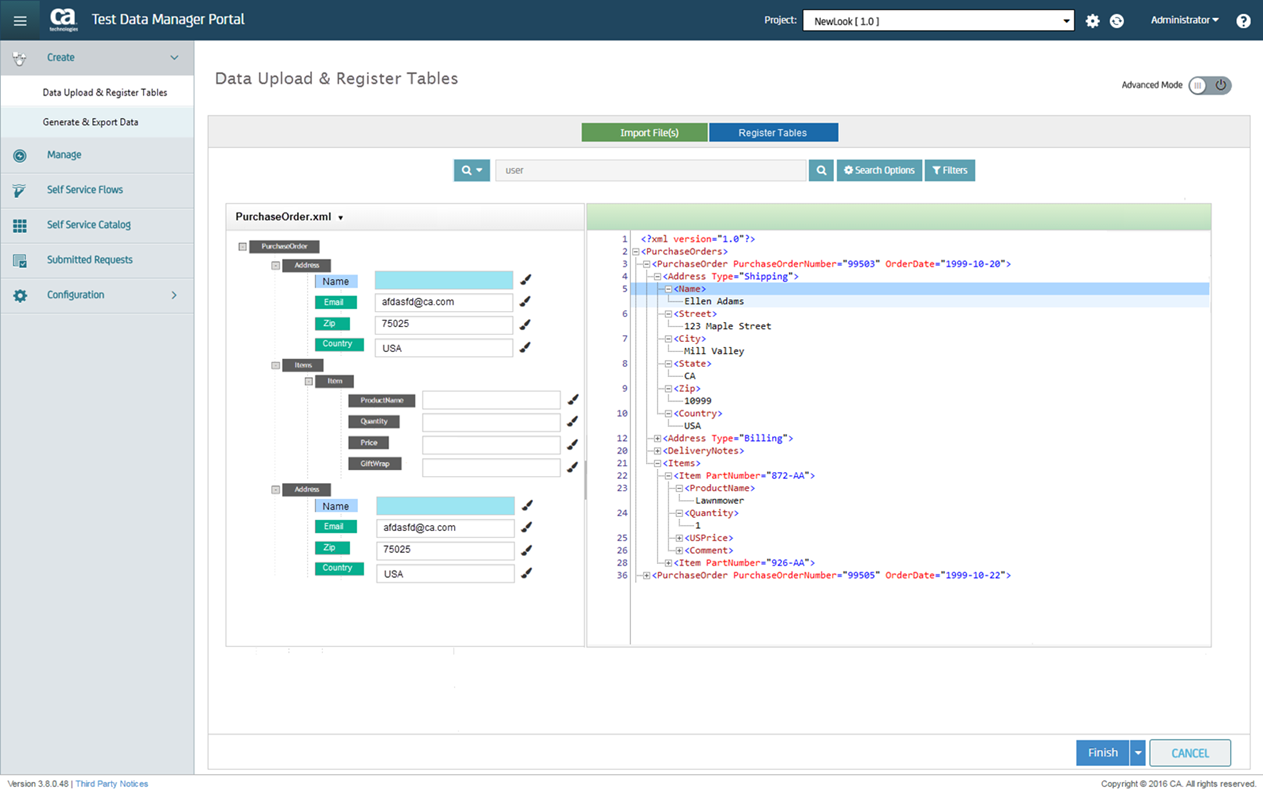The image size is (1263, 793).
Task: Click the brush icon beside GiftWrap field
Action: pyautogui.click(x=573, y=467)
